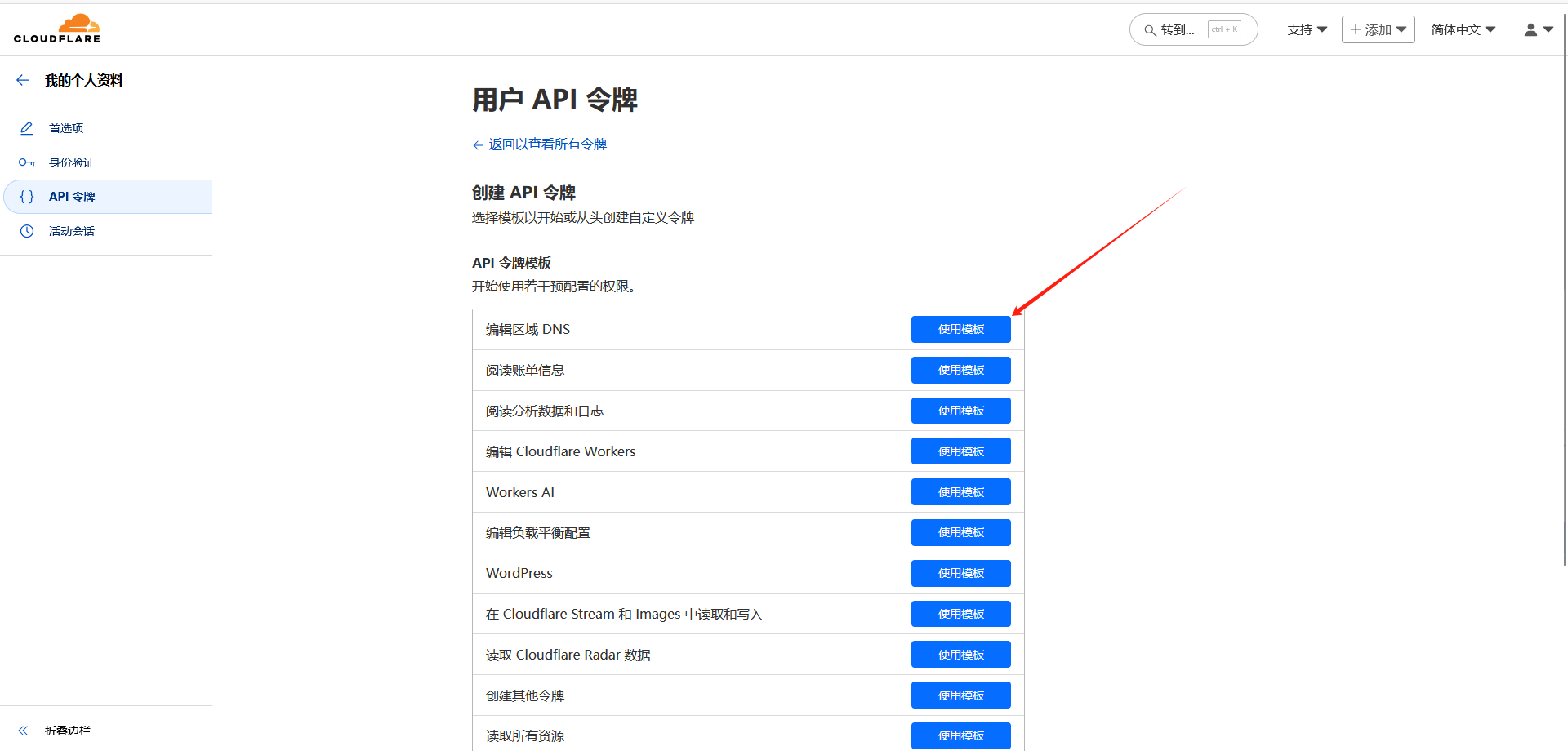Click the 转到... search field
This screenshot has width=1568, height=751.
tap(1178, 30)
